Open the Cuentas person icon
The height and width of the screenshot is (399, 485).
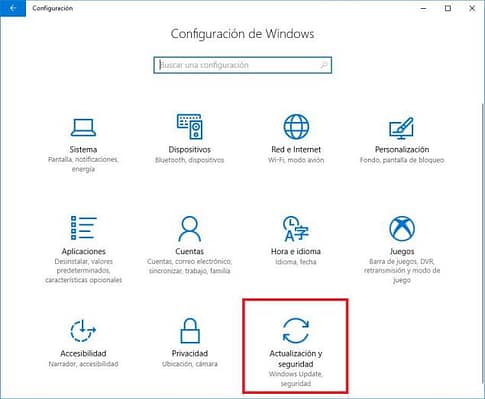189,229
